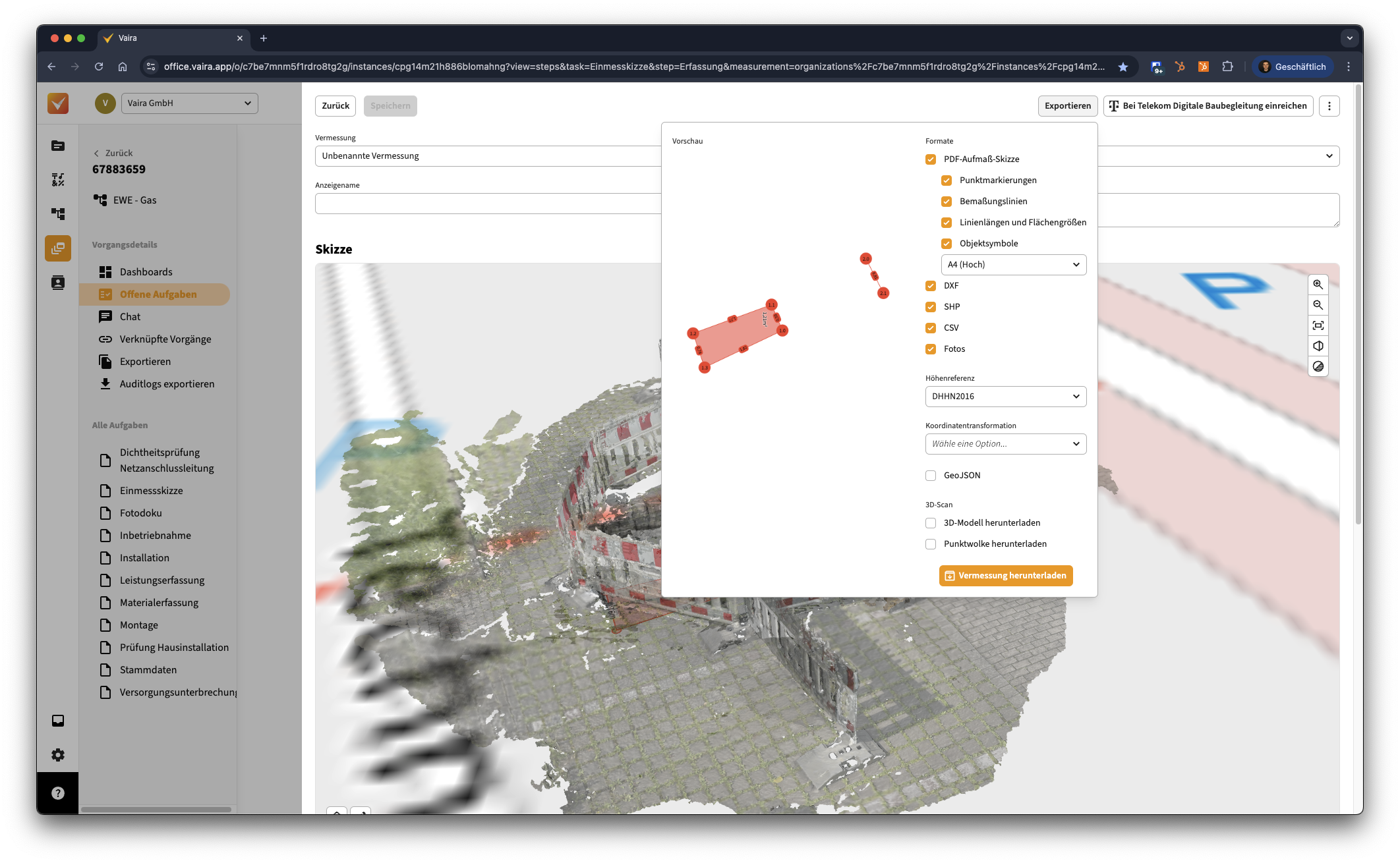
Task: Click the fit-to-view icon in sketch toolbar
Action: (x=1318, y=325)
